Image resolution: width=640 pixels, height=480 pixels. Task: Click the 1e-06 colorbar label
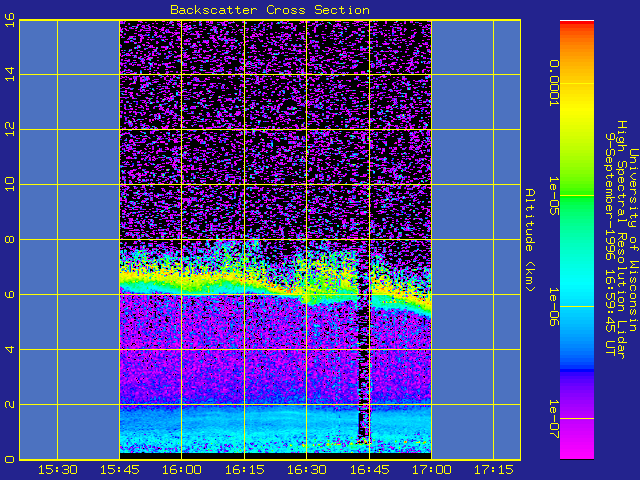[x=554, y=307]
